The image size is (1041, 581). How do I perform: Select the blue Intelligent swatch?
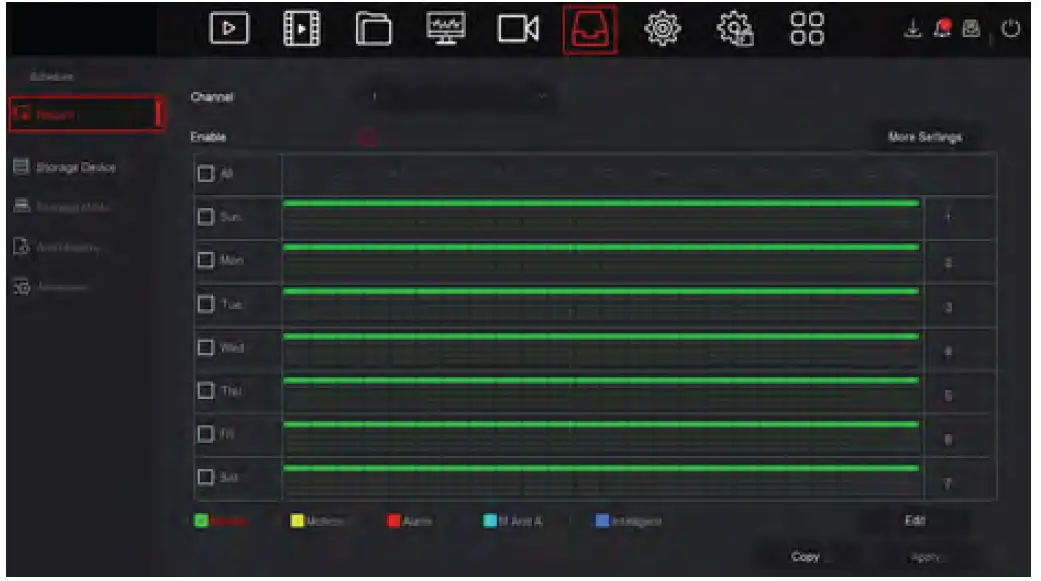[602, 521]
